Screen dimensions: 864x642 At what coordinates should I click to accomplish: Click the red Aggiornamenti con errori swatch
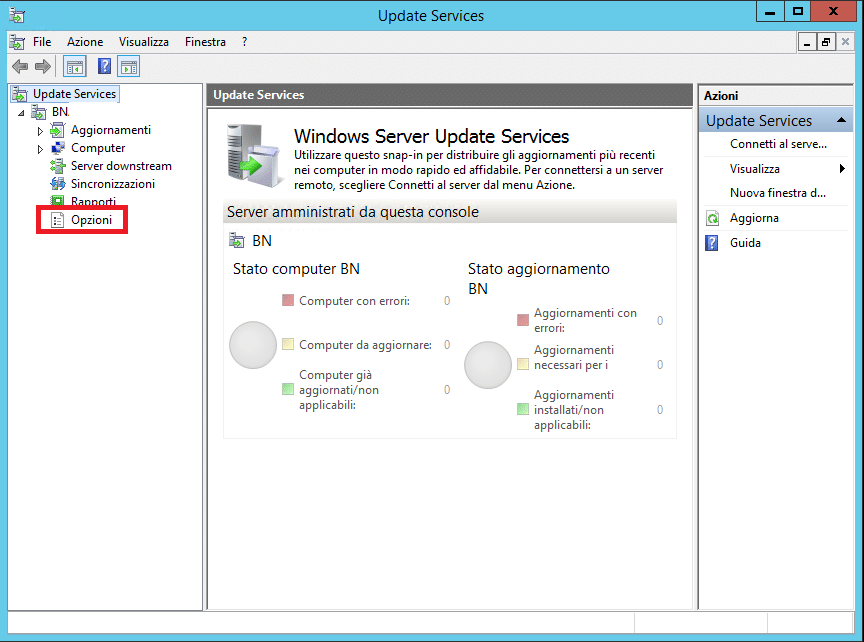pos(523,320)
